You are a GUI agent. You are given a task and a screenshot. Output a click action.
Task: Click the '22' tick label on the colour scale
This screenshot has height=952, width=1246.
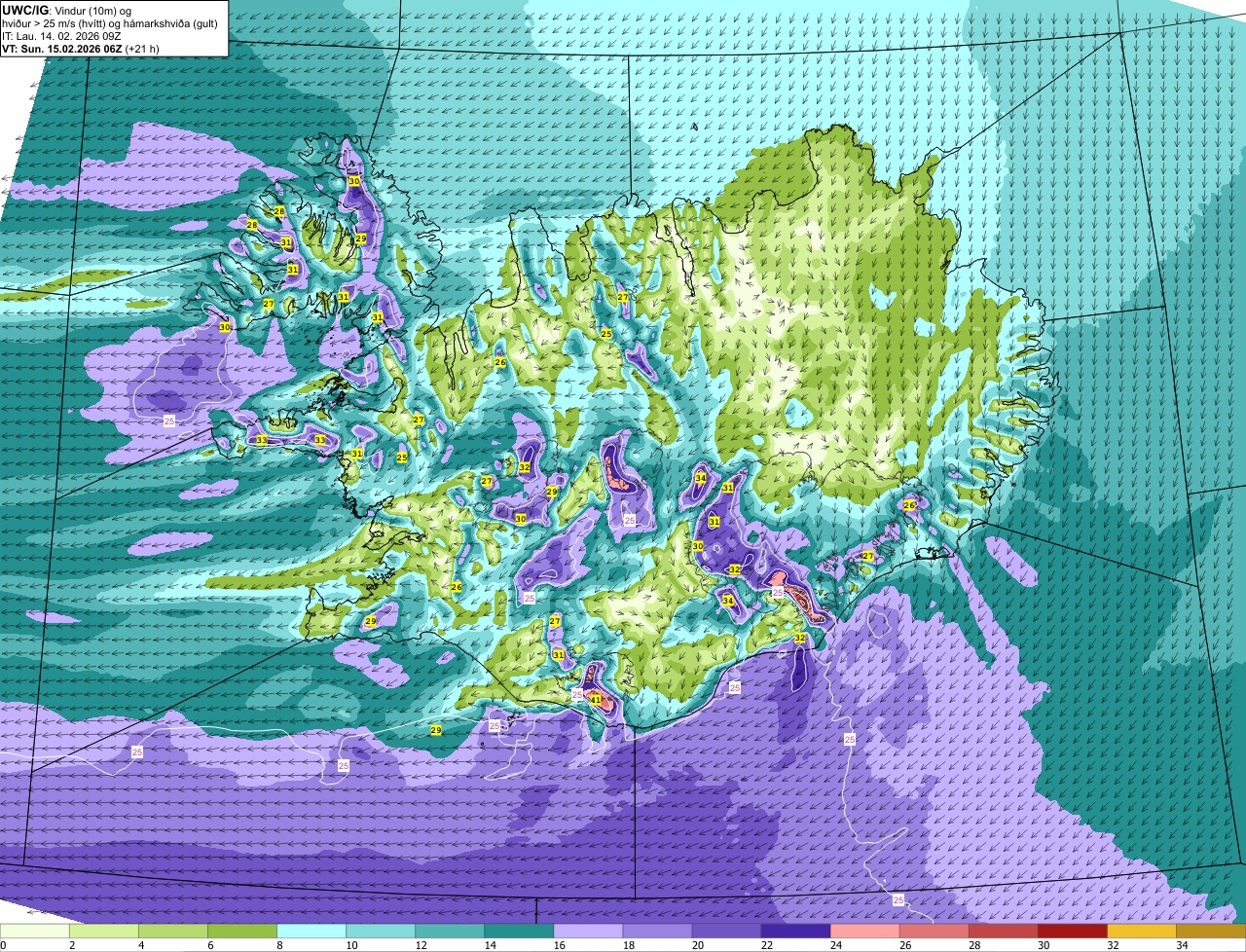(x=767, y=945)
